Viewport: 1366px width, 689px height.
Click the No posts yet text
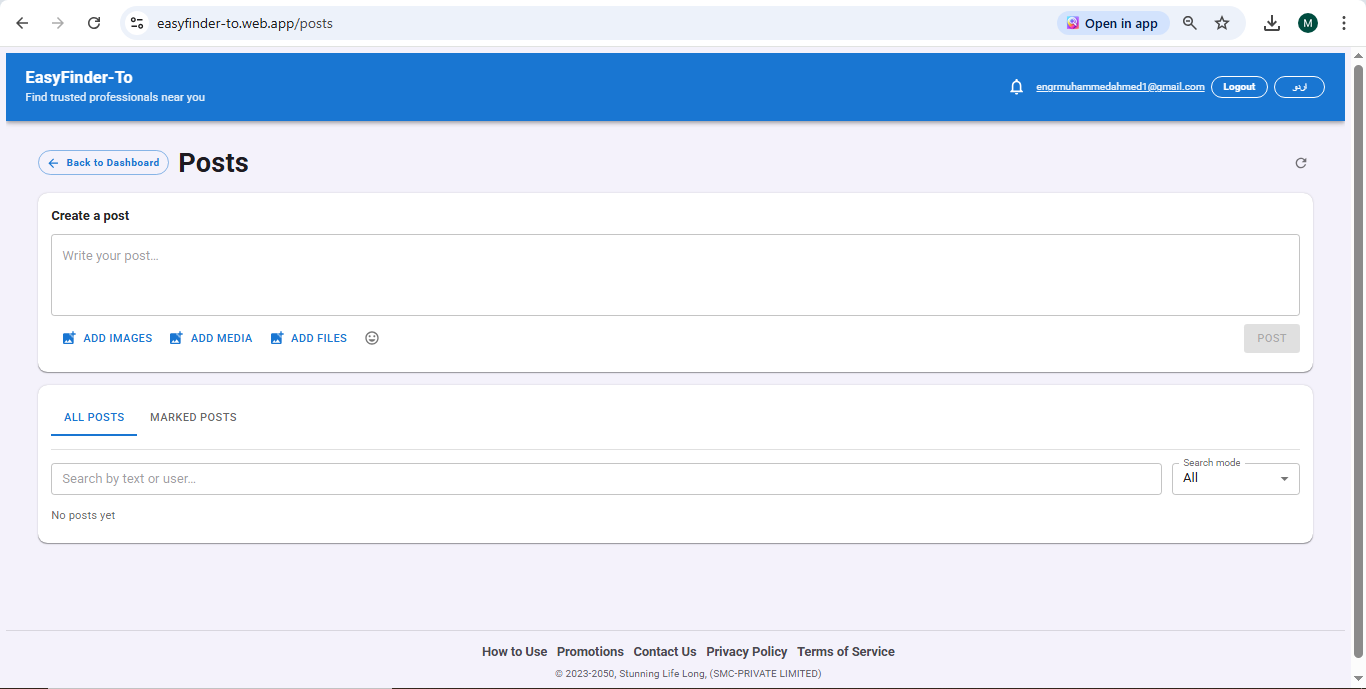[x=83, y=516]
